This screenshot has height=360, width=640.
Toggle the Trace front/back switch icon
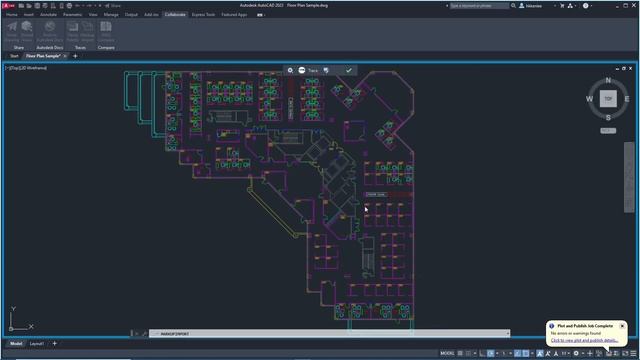point(302,70)
